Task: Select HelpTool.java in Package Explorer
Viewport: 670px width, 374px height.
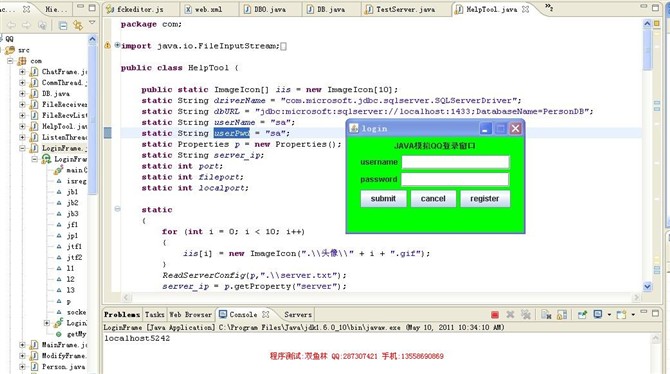Action: (x=59, y=126)
